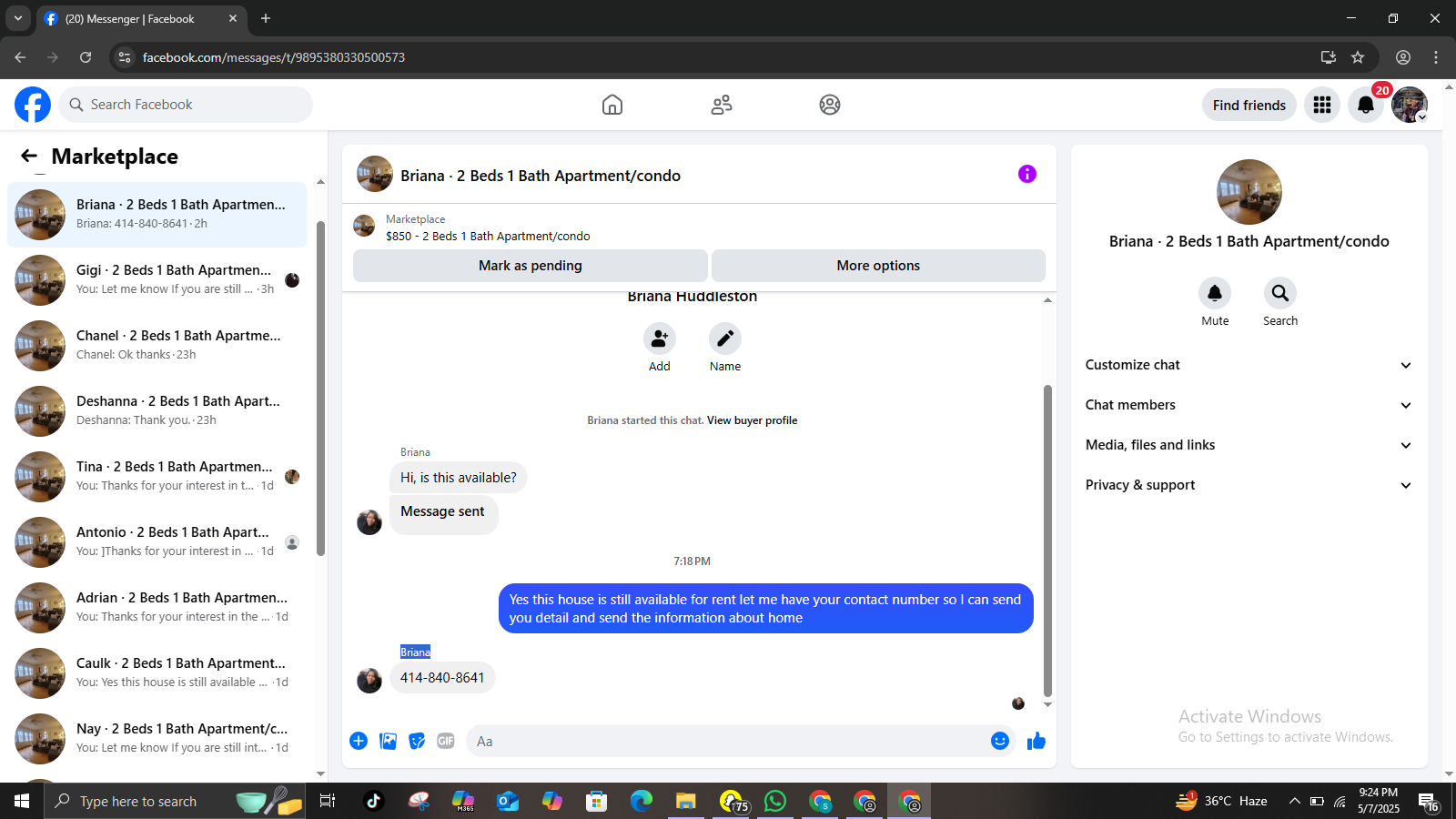Focus the Search Facebook field
The width and height of the screenshot is (1456, 819).
point(186,105)
